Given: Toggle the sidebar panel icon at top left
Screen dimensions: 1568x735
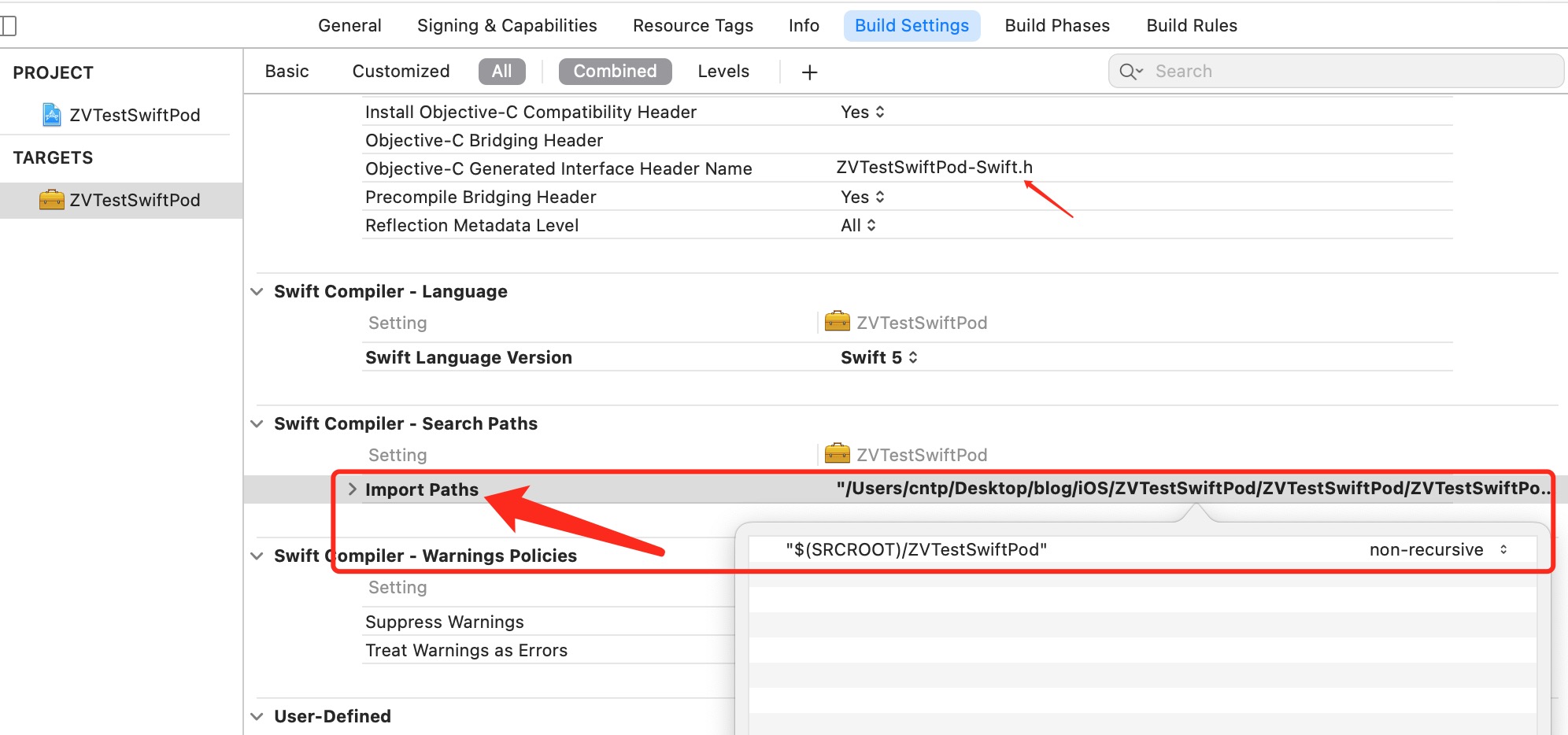Looking at the screenshot, I should tap(9, 26).
